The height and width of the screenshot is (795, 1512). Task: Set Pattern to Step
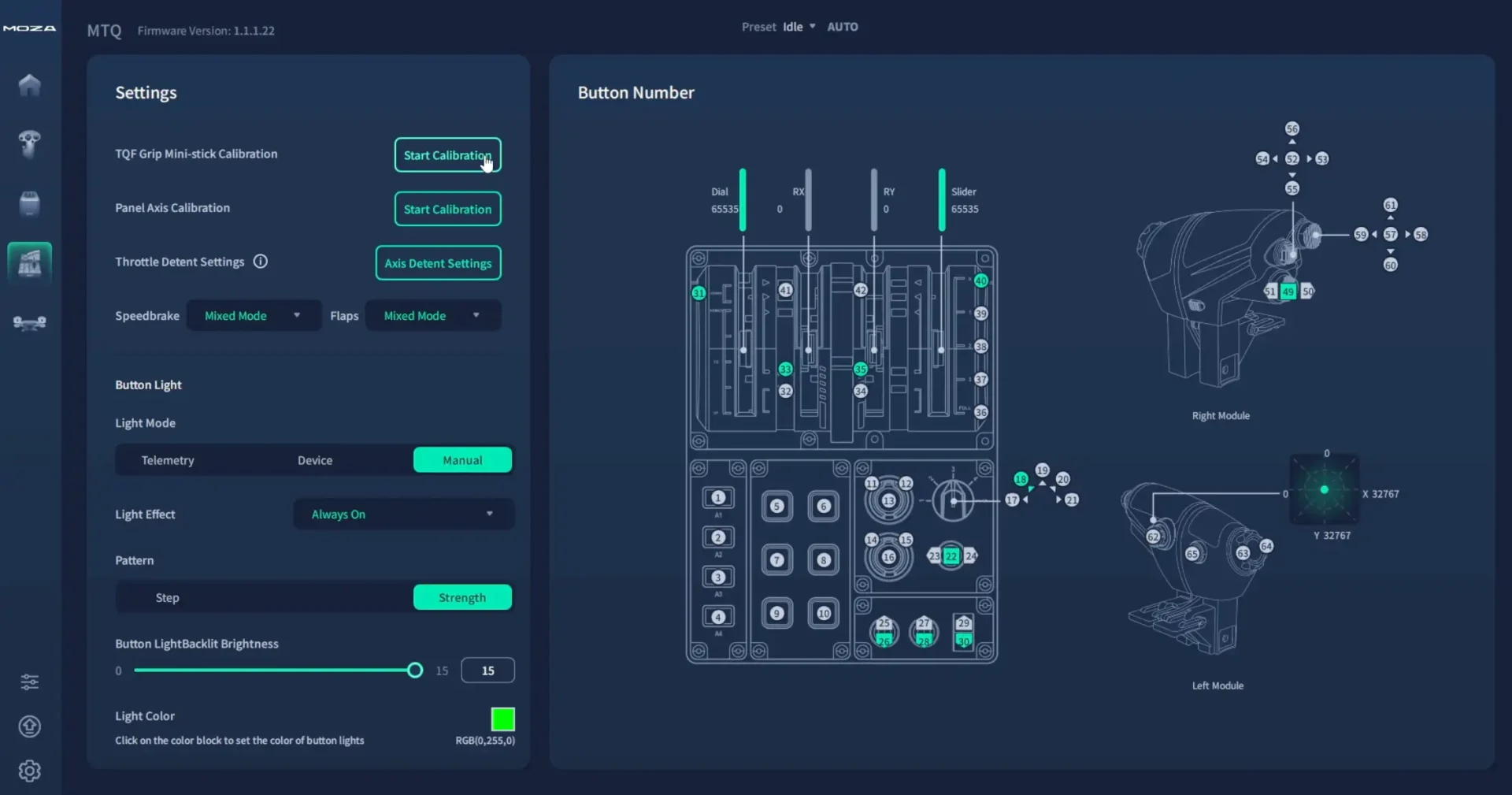(168, 597)
